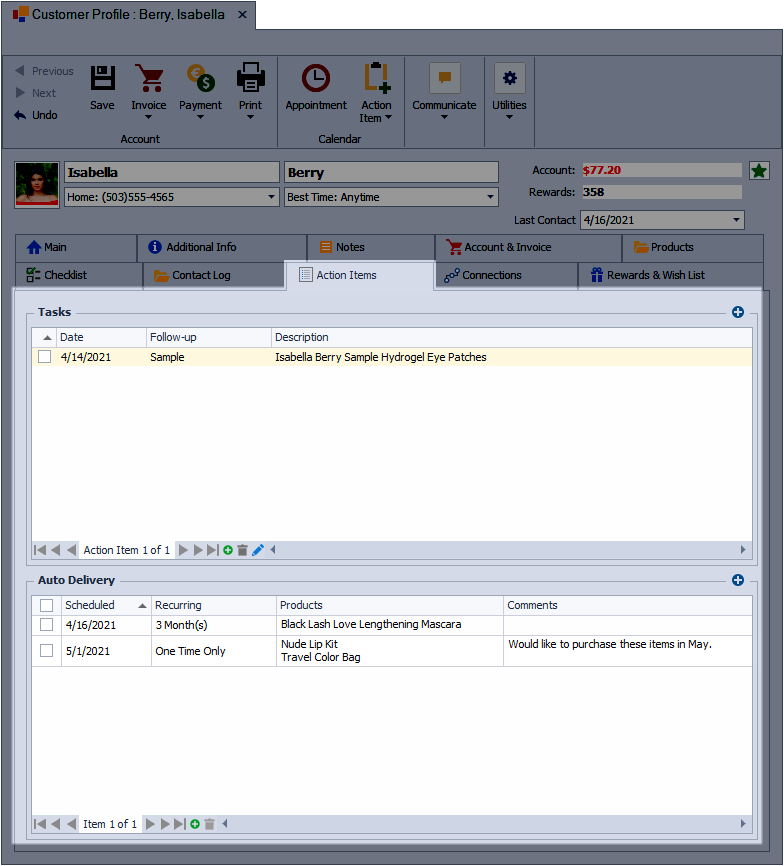The image size is (784, 866).
Task: Select the 5/1/2021 auto delivery checkbox
Action: pyautogui.click(x=46, y=651)
